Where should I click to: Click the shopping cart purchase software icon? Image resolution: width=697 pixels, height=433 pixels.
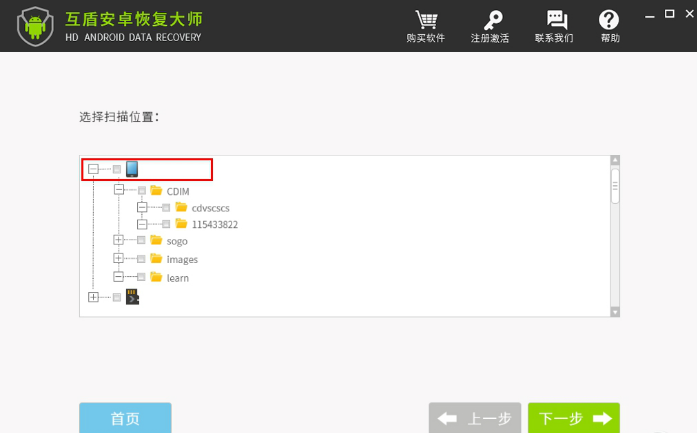point(426,20)
